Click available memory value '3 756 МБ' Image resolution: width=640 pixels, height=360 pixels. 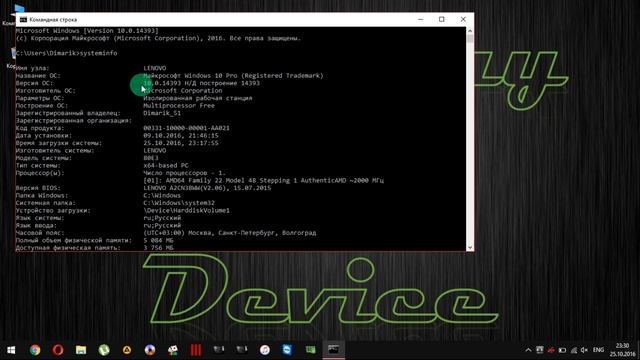tap(158, 248)
